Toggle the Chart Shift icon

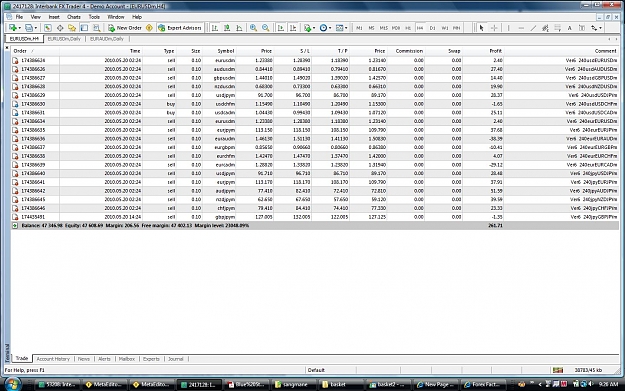click(293, 28)
